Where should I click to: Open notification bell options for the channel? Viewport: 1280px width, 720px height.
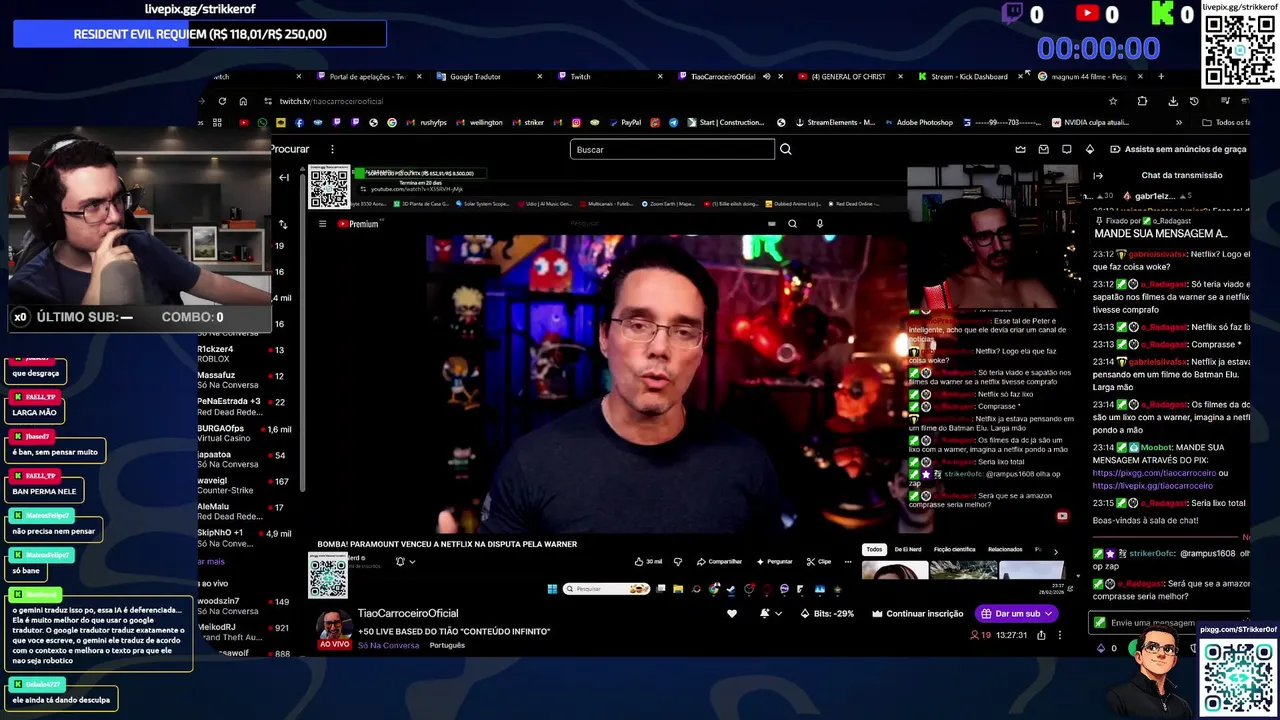click(769, 613)
